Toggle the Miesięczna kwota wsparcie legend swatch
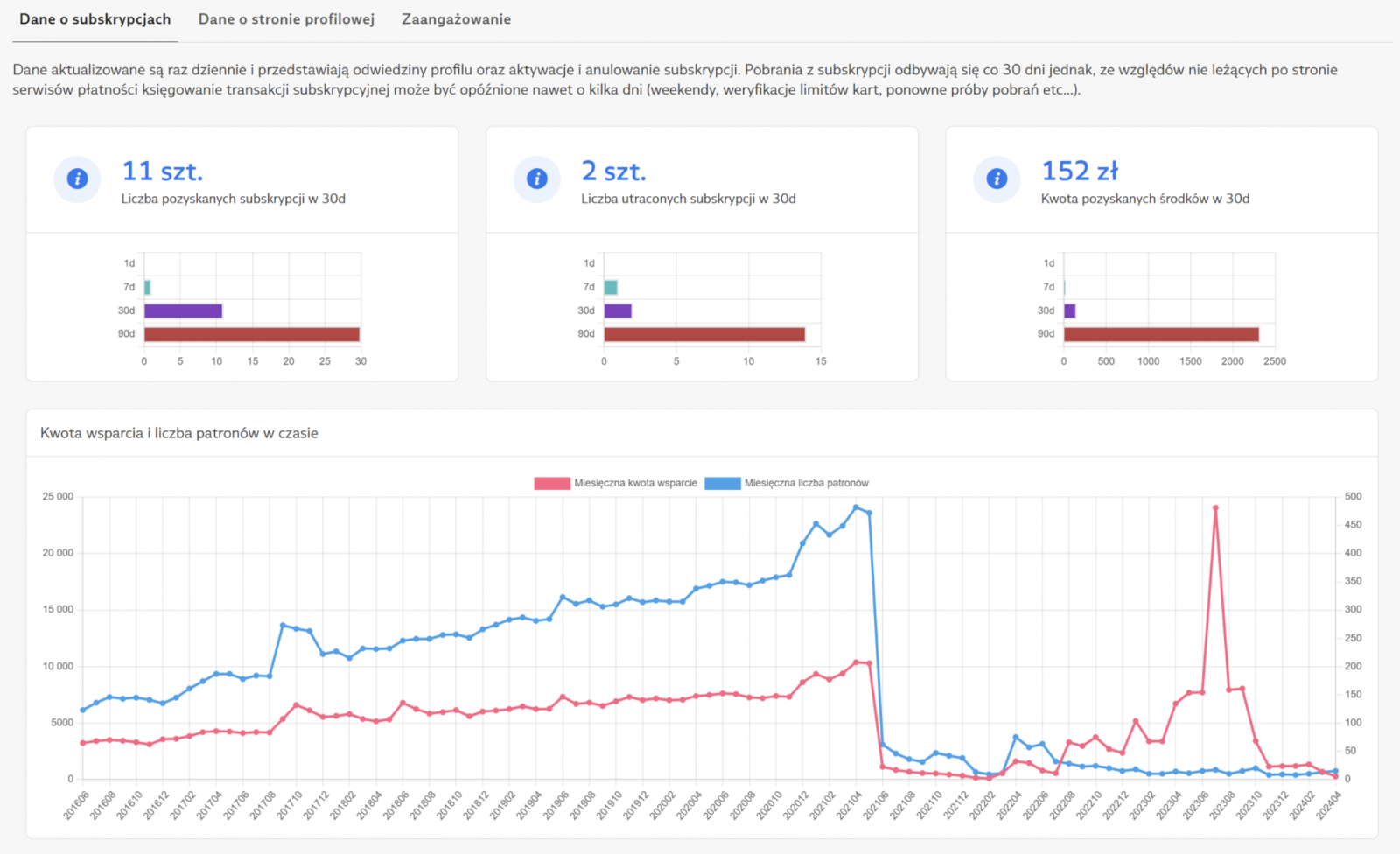Viewport: 1400px width, 854px height. point(552,483)
